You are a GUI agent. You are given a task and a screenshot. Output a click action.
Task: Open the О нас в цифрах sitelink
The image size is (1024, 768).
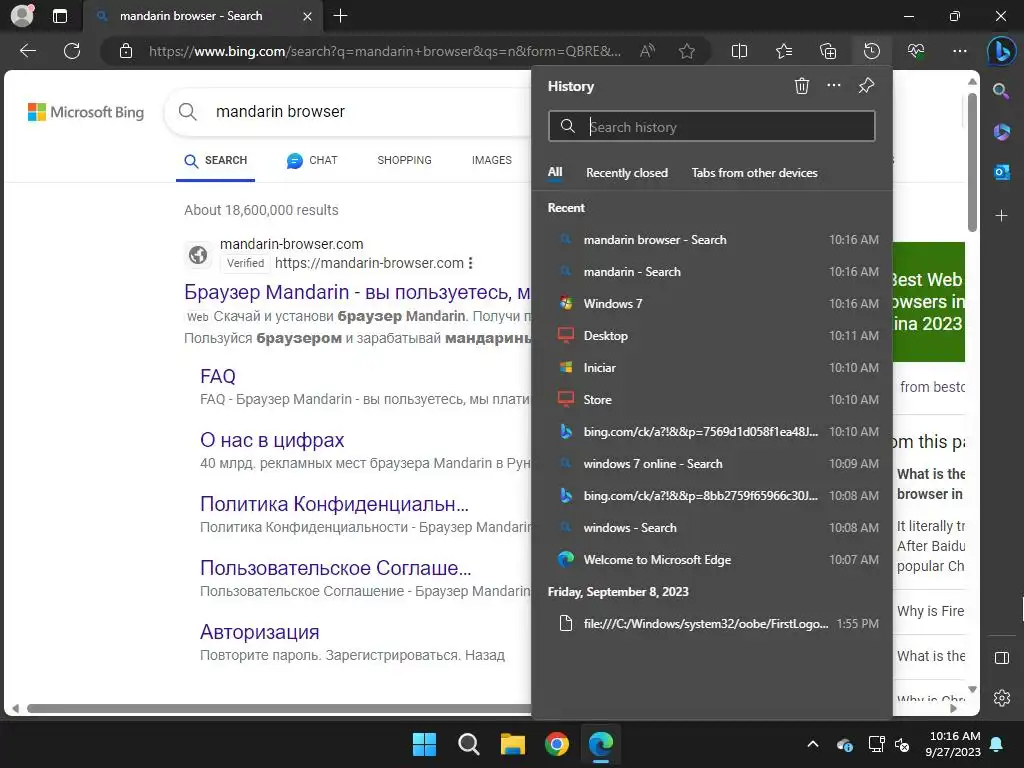click(x=272, y=440)
